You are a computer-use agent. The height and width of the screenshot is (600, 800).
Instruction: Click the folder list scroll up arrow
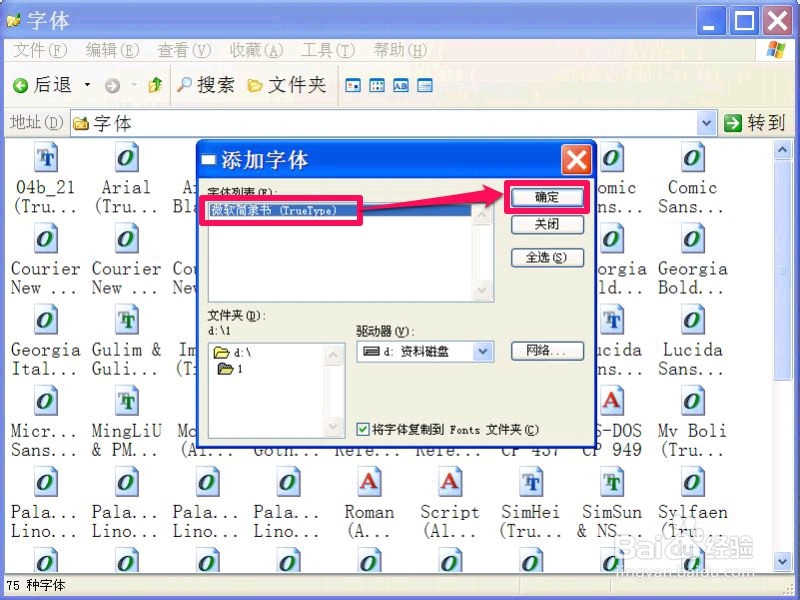333,354
